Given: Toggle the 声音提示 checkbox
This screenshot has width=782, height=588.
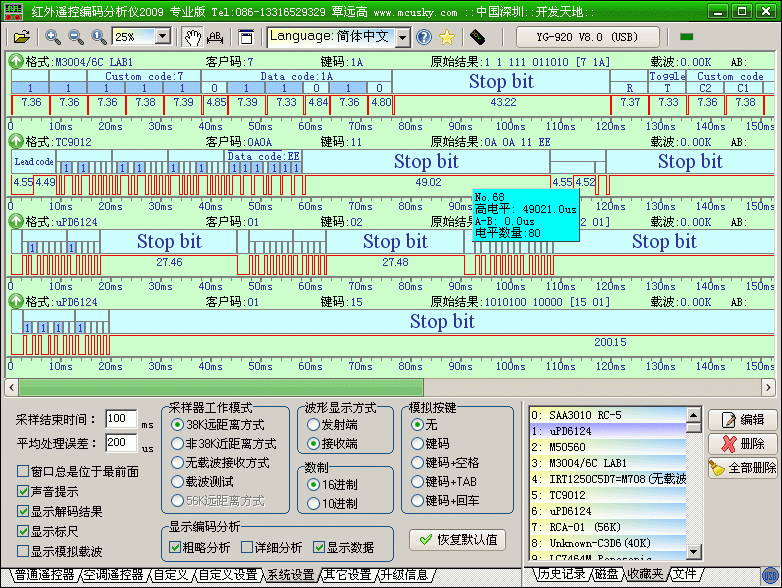Looking at the screenshot, I should coord(23,491).
